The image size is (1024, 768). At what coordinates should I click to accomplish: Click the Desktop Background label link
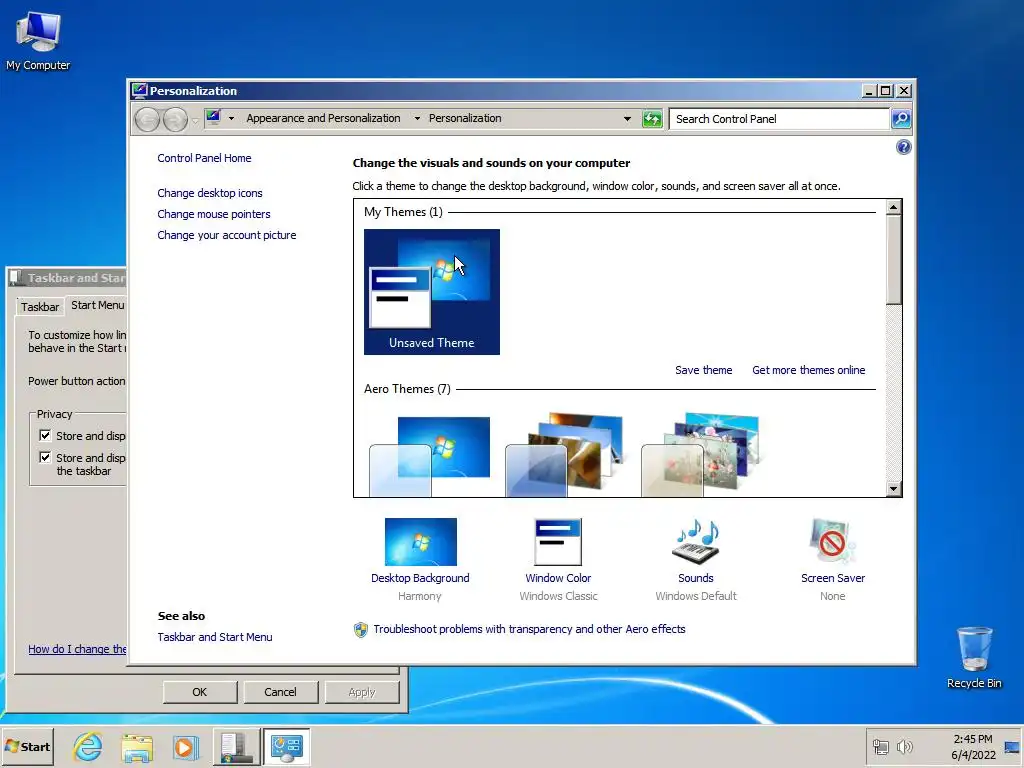click(420, 578)
